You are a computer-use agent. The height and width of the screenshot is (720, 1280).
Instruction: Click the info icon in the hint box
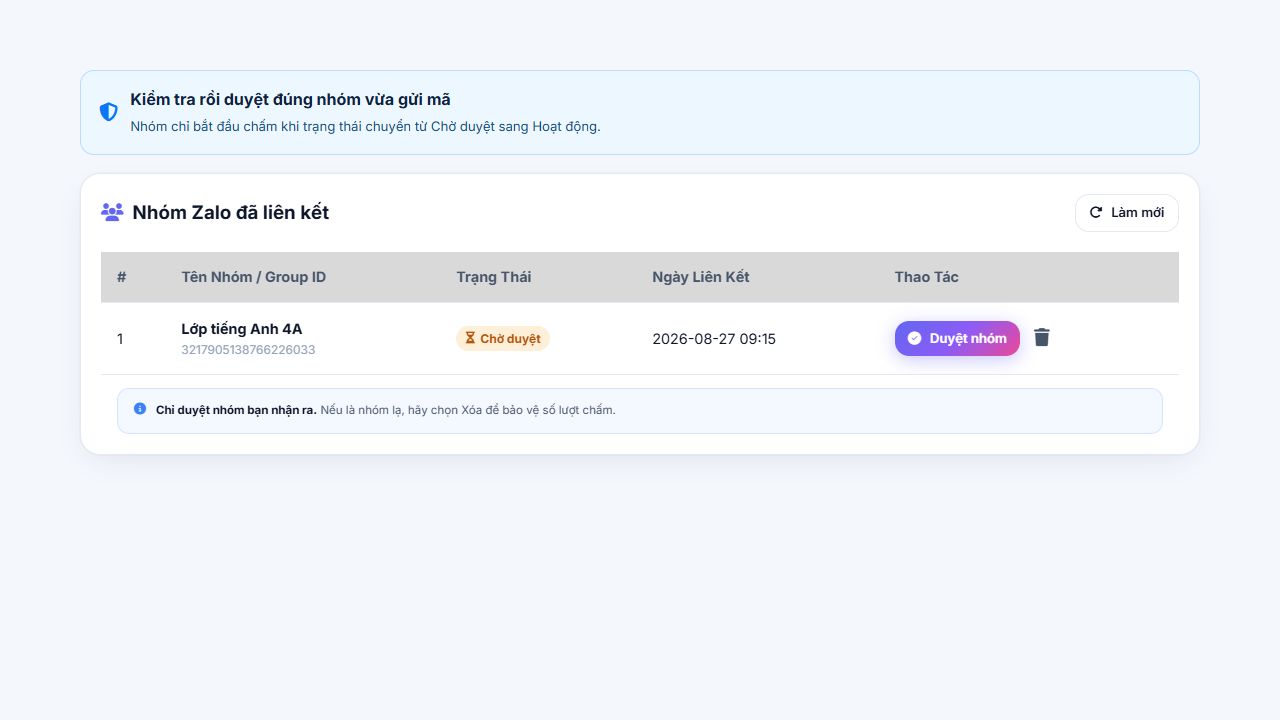(140, 409)
